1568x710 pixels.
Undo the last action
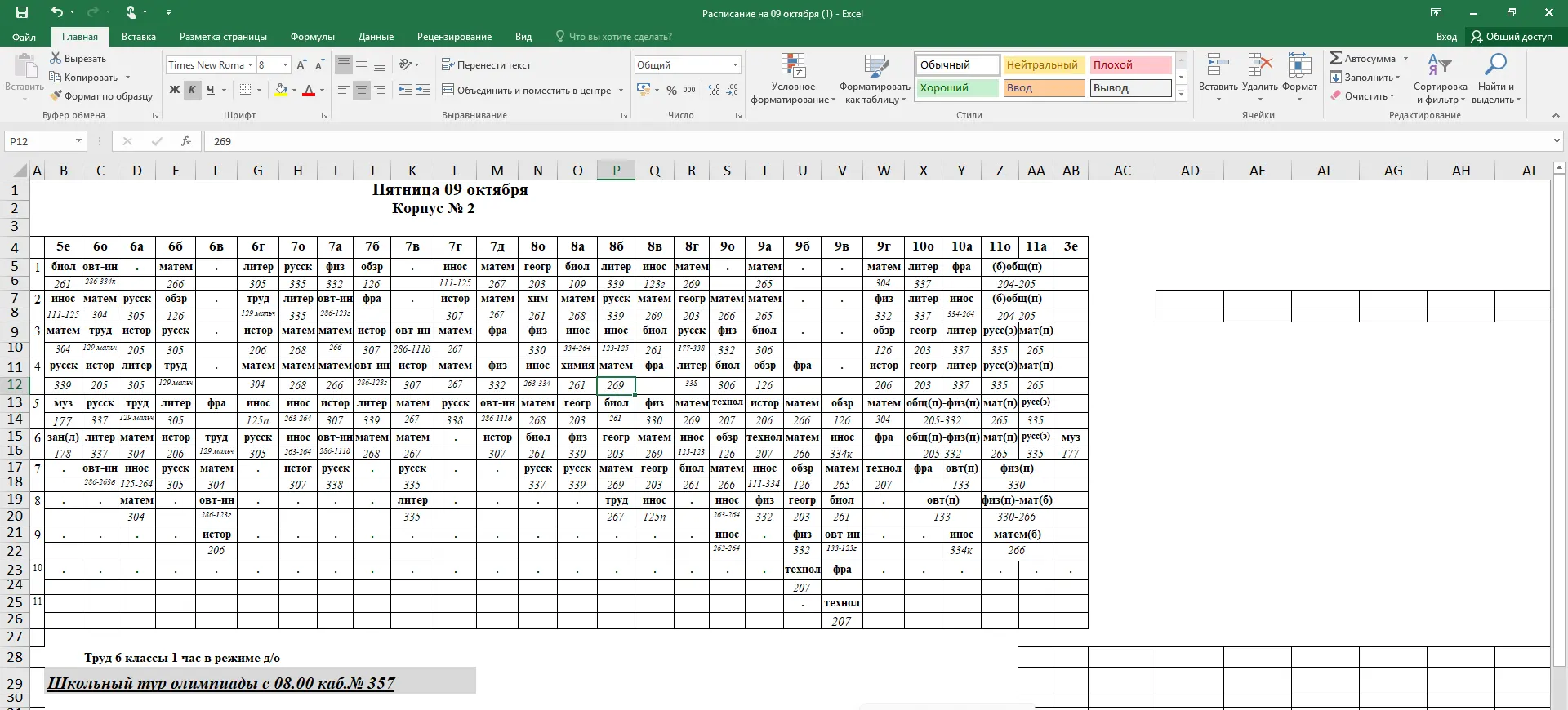pyautogui.click(x=56, y=12)
